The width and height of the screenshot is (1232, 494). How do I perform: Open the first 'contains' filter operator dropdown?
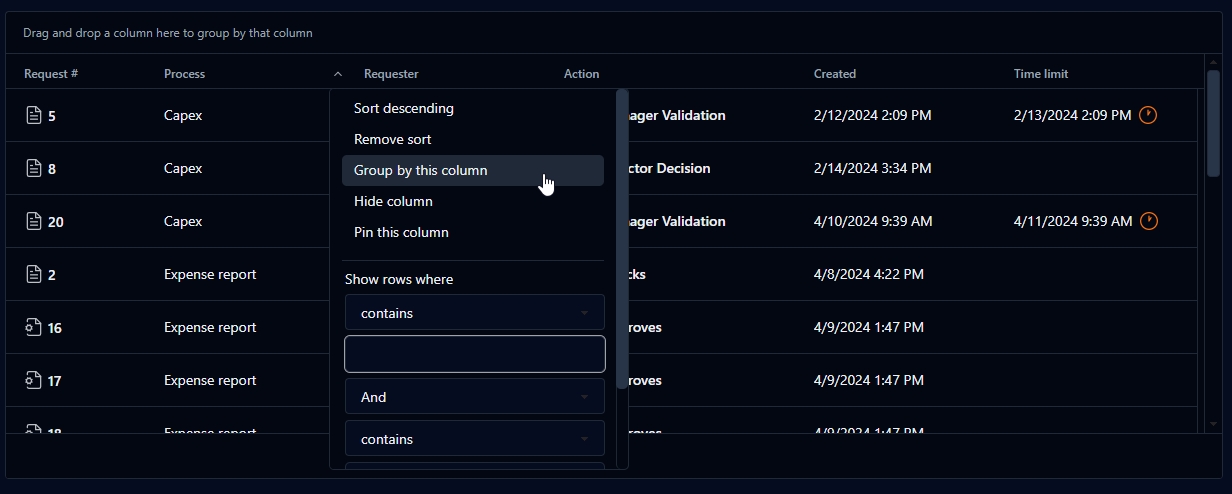point(474,313)
